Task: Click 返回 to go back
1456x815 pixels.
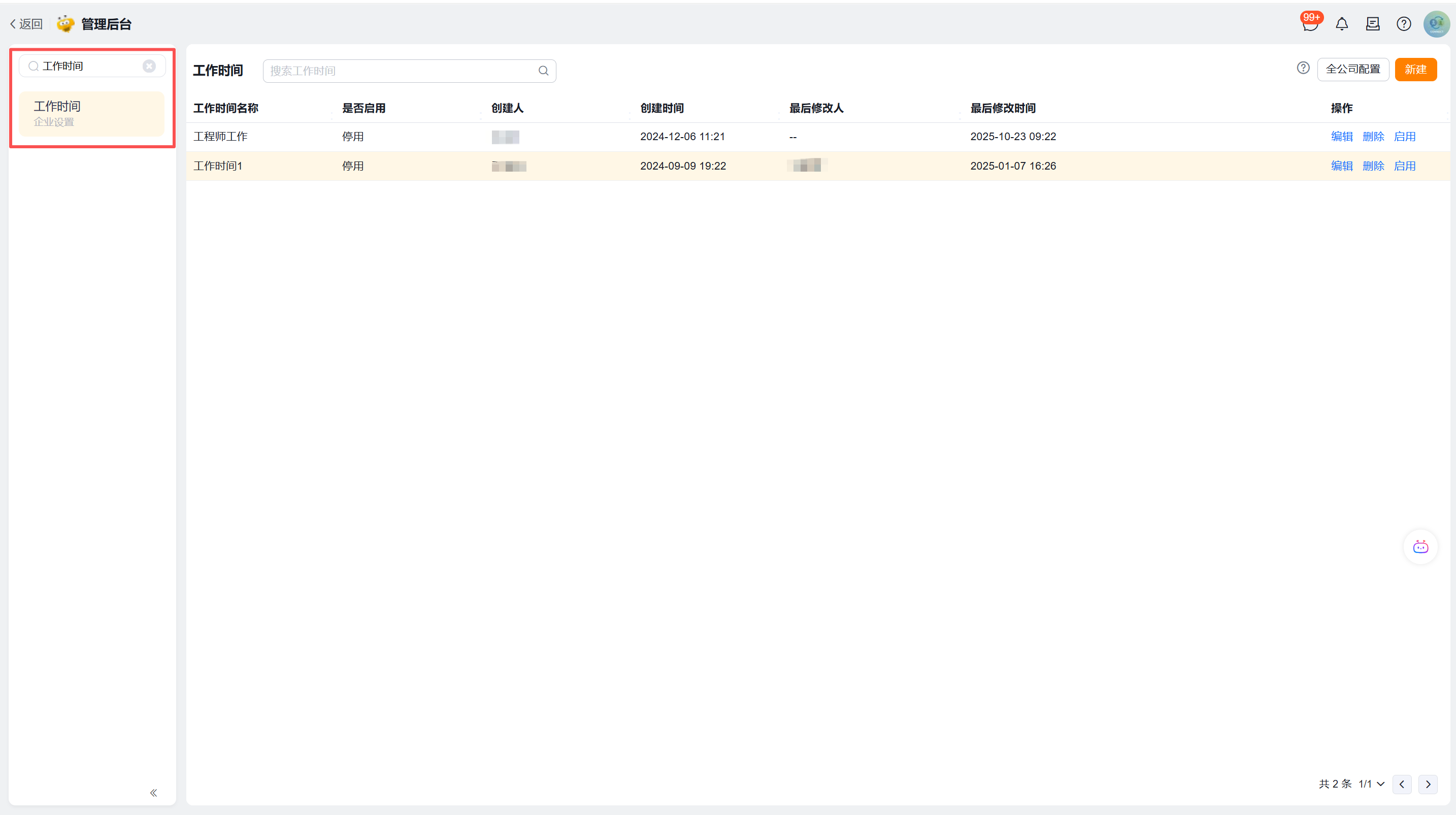Action: [26, 24]
